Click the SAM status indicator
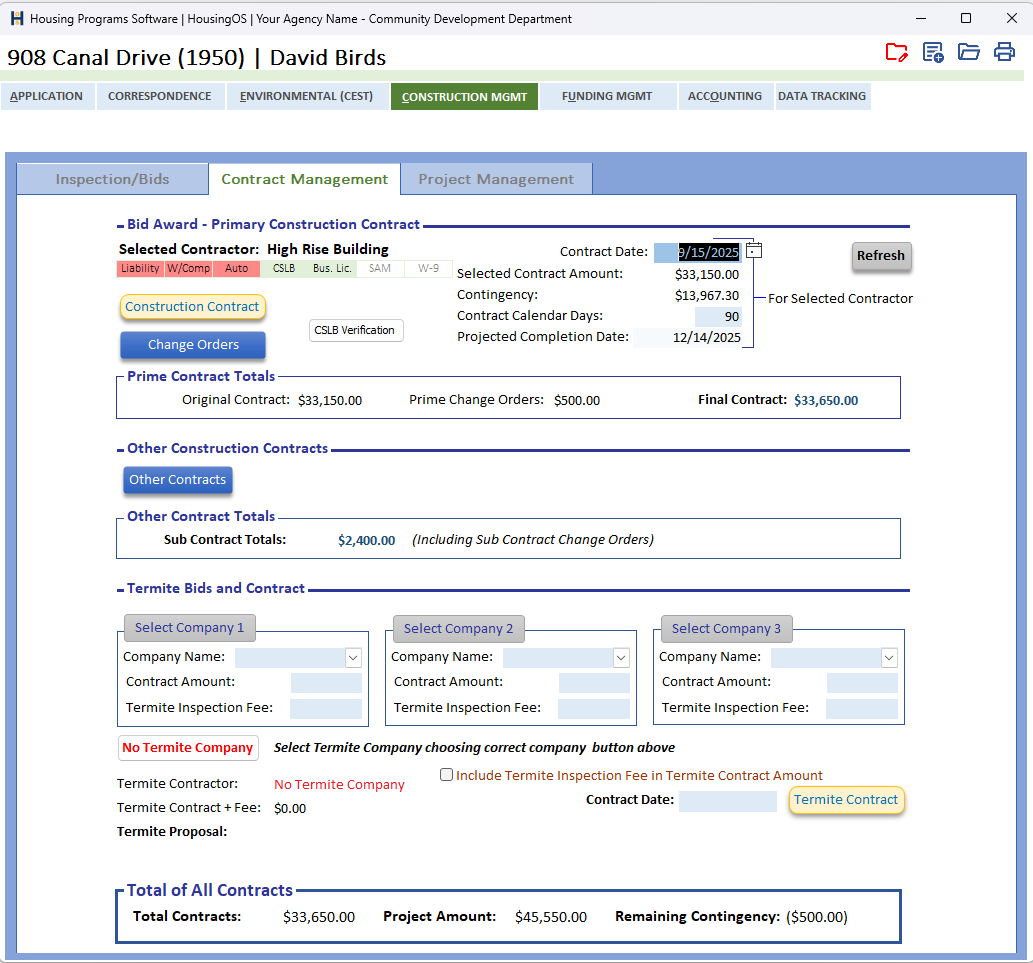 [x=380, y=269]
